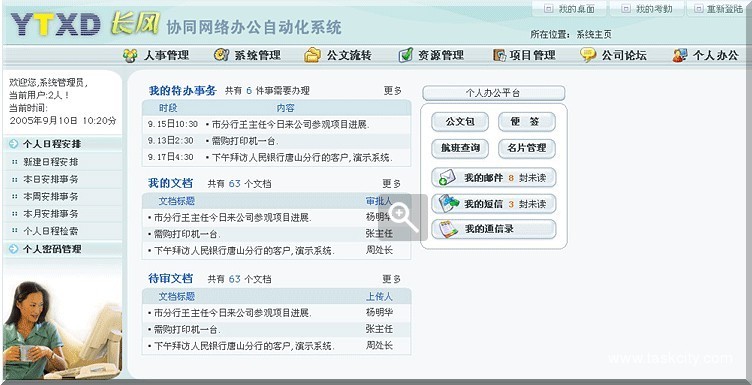This screenshot has height=385, width=752.
Task: Open 新建日程安排 in the sidebar
Action: point(51,162)
